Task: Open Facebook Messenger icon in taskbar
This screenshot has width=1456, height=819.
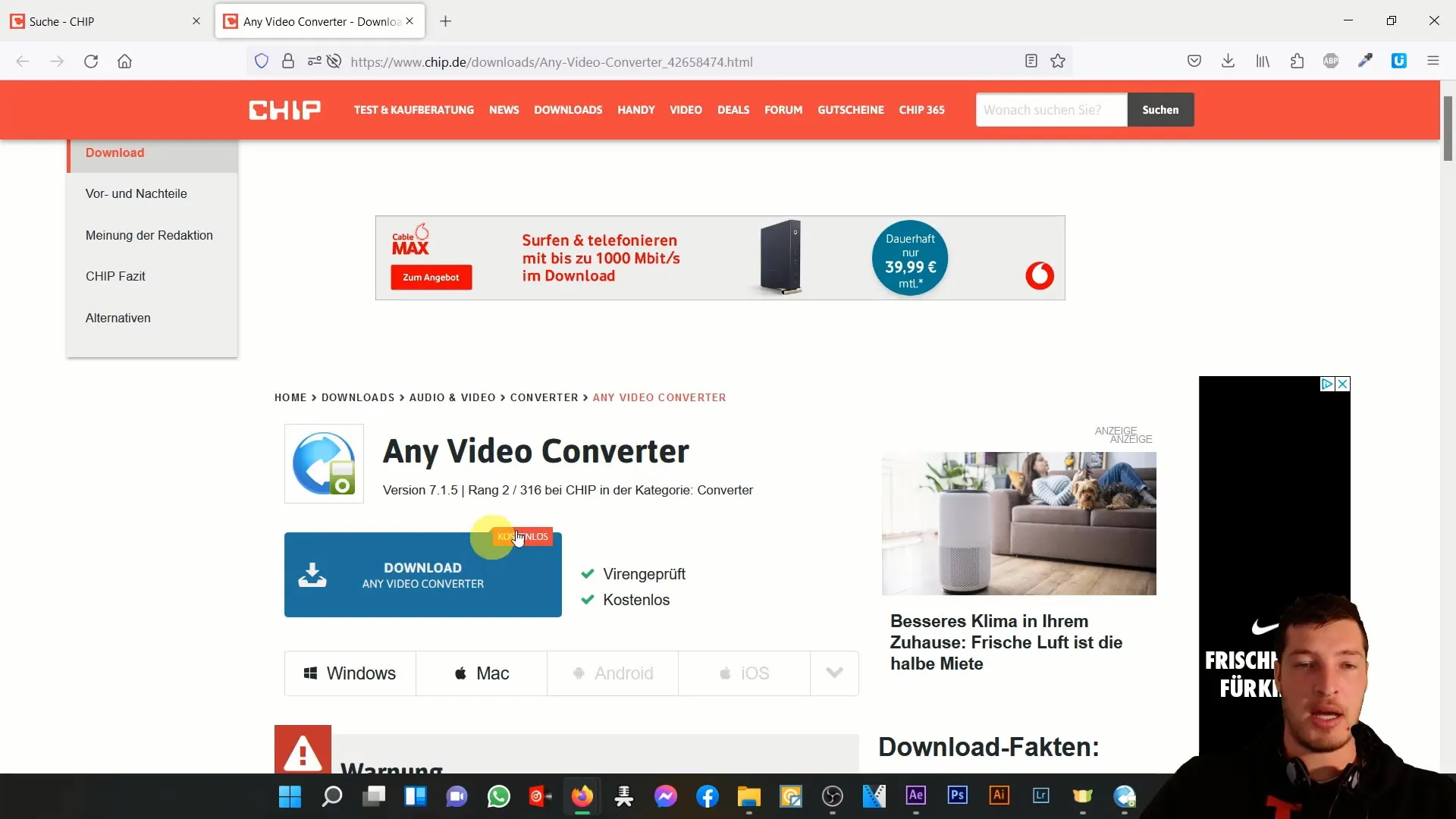Action: point(666,796)
